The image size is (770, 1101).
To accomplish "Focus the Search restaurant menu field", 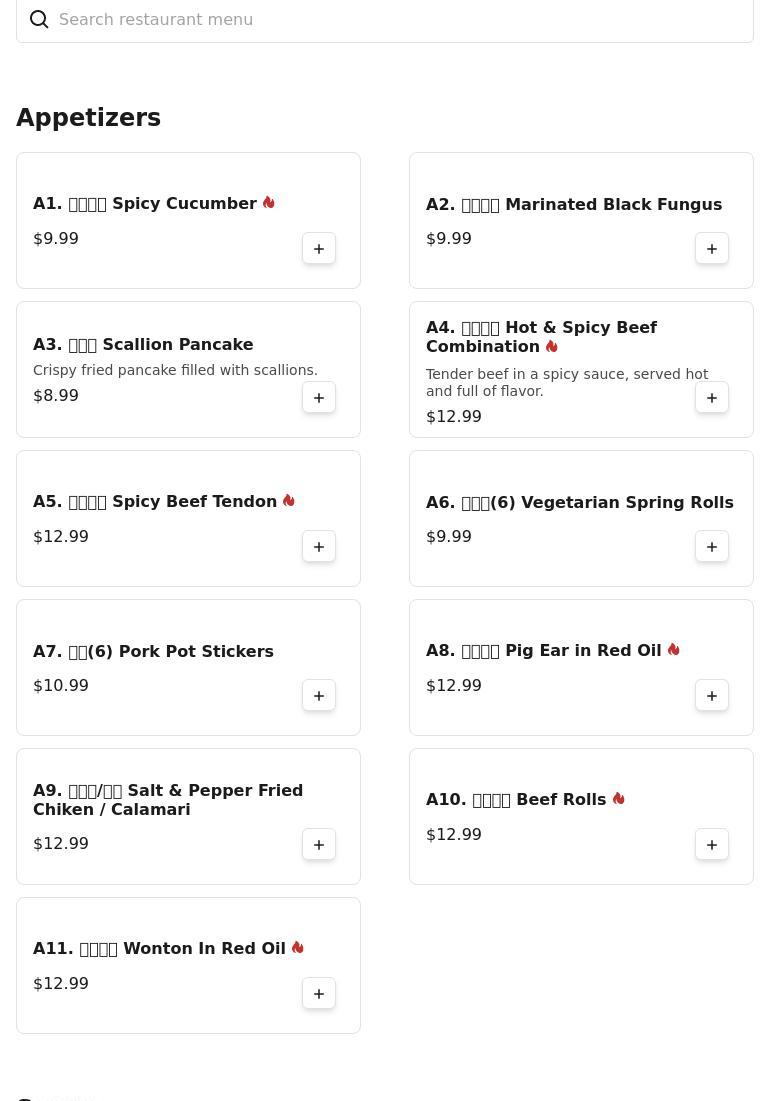I will [400, 20].
